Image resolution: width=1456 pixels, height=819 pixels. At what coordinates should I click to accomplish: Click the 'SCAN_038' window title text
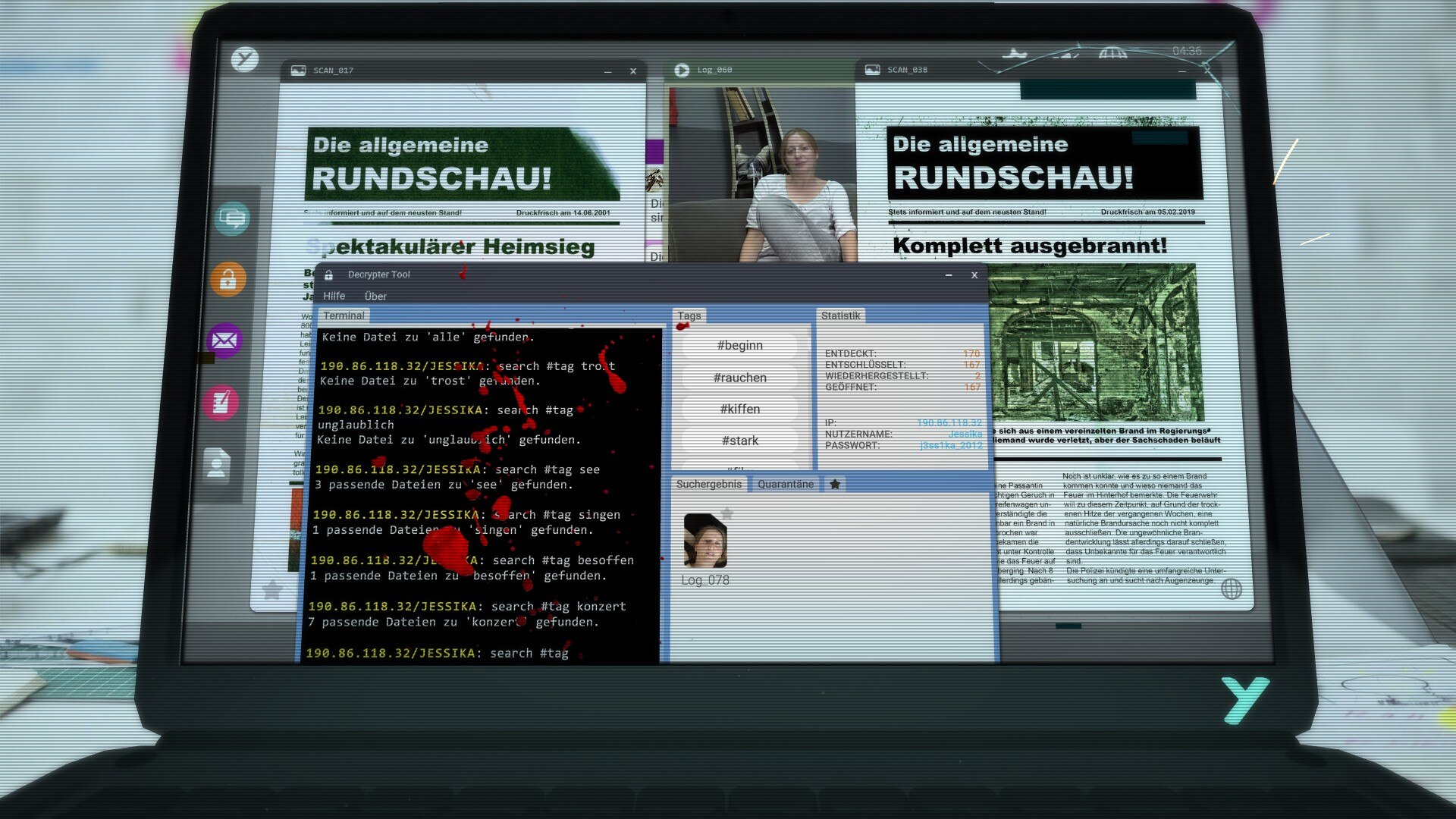(907, 70)
